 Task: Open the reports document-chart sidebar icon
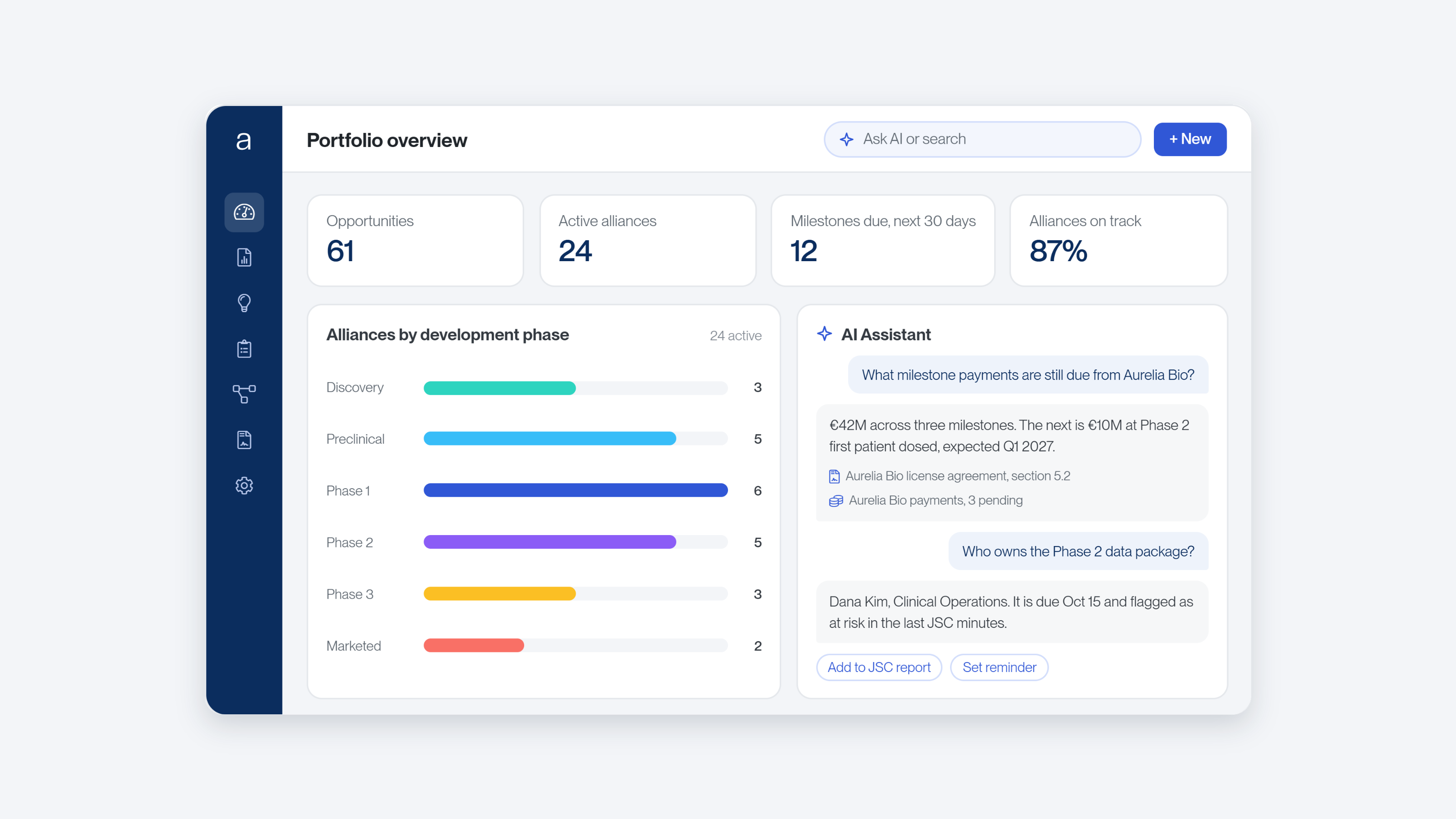tap(244, 258)
